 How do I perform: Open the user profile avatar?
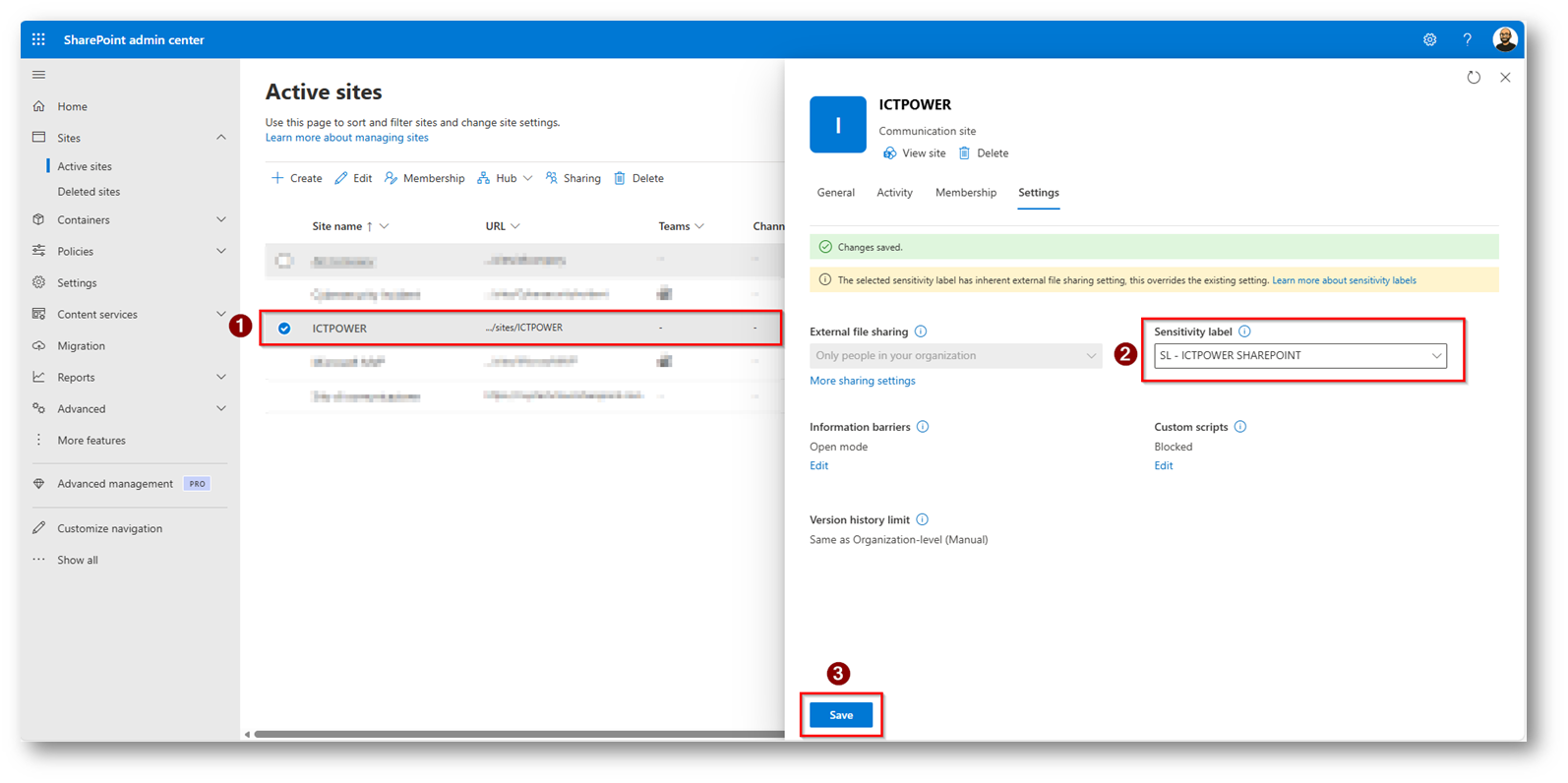1504,39
